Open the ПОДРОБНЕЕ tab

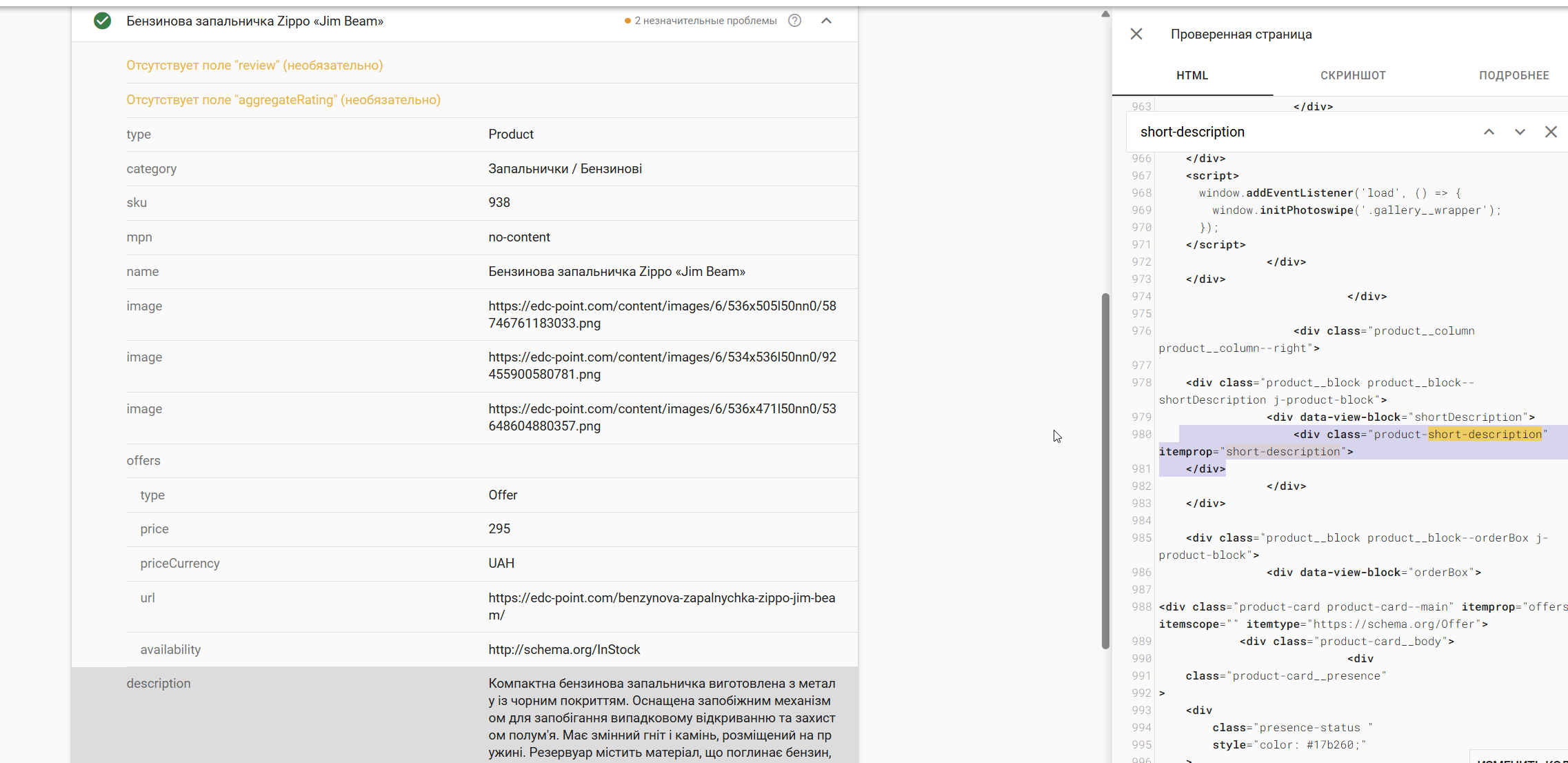[x=1513, y=75]
